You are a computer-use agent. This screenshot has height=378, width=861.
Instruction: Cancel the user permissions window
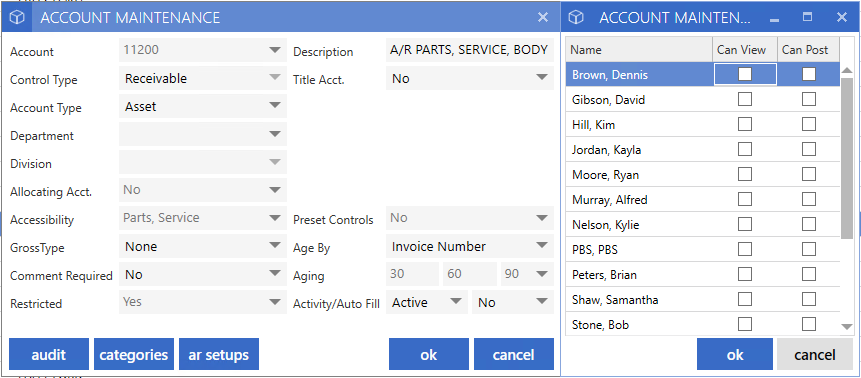814,354
